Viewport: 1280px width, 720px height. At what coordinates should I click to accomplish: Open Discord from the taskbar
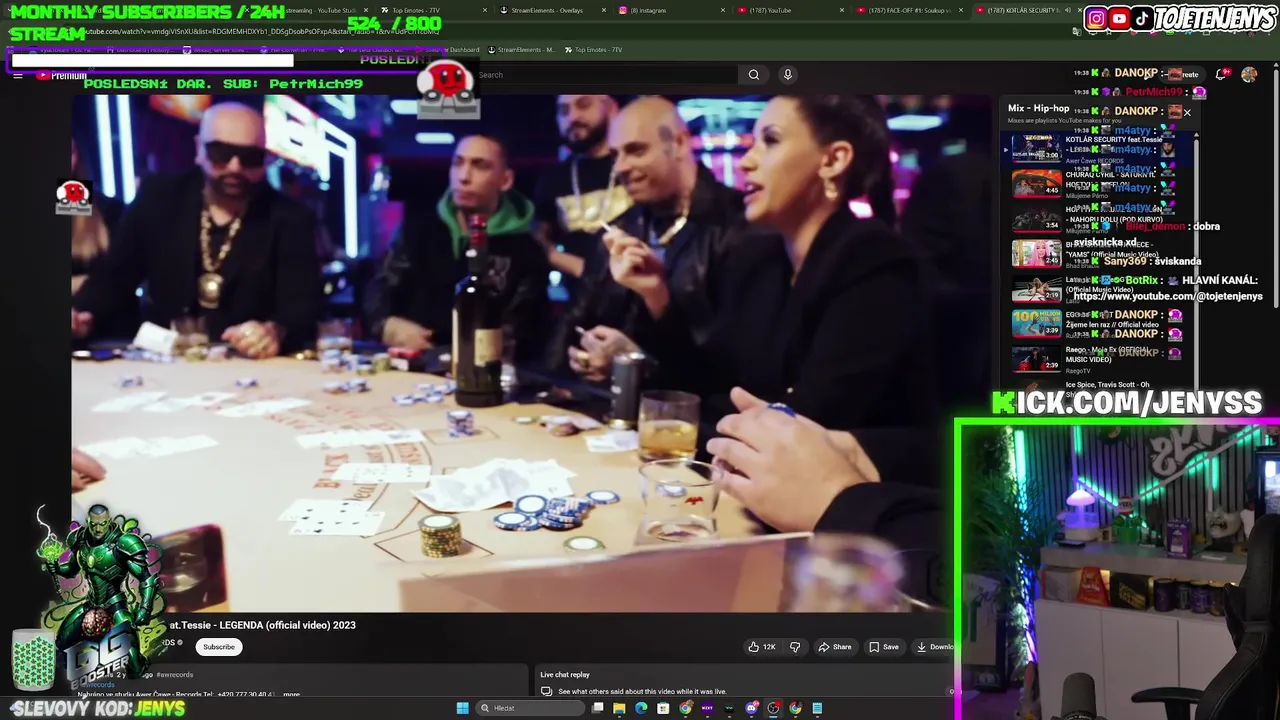751,708
